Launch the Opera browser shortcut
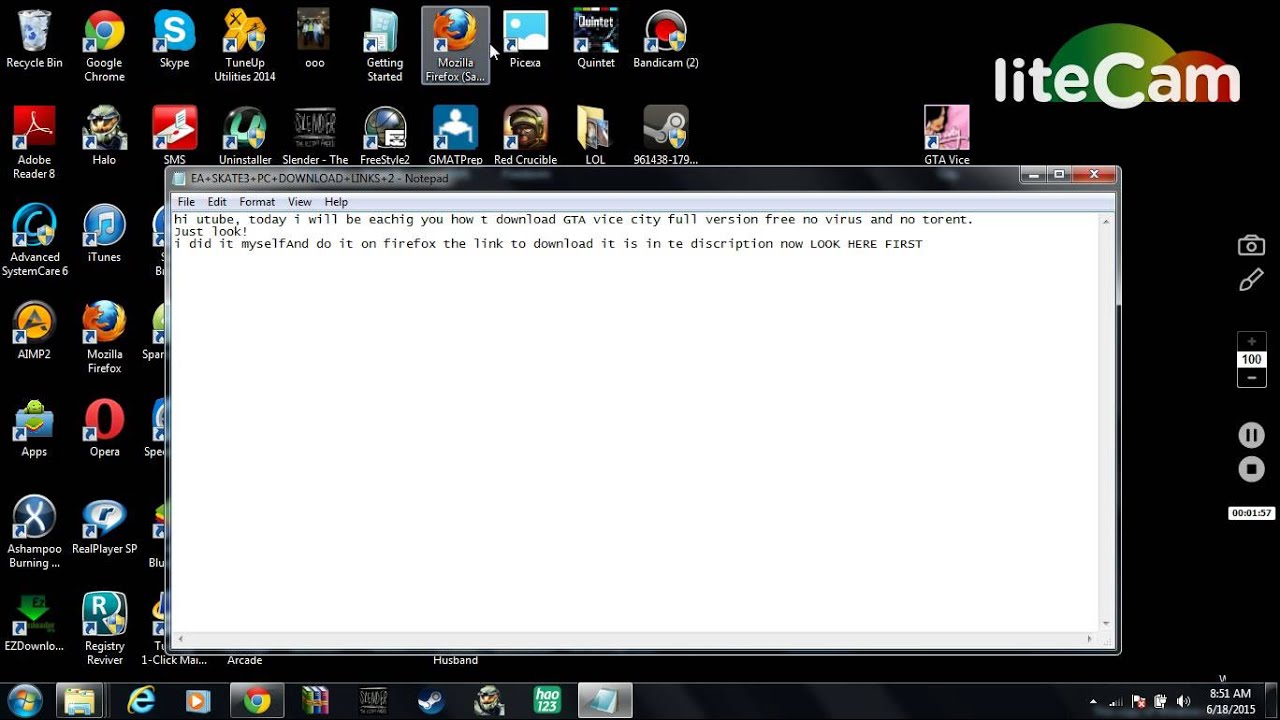 pos(104,429)
